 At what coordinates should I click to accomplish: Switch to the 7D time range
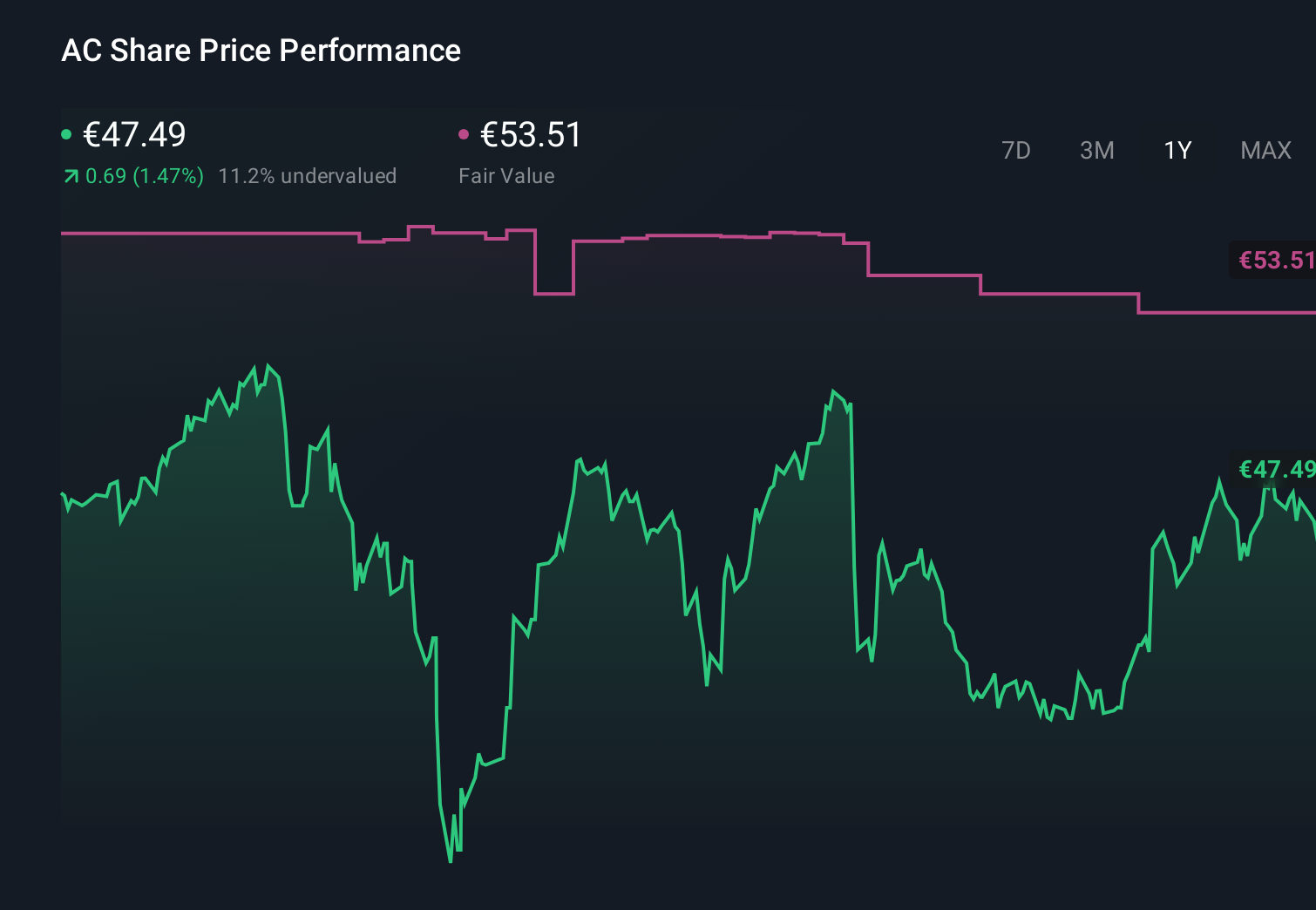coord(1016,150)
